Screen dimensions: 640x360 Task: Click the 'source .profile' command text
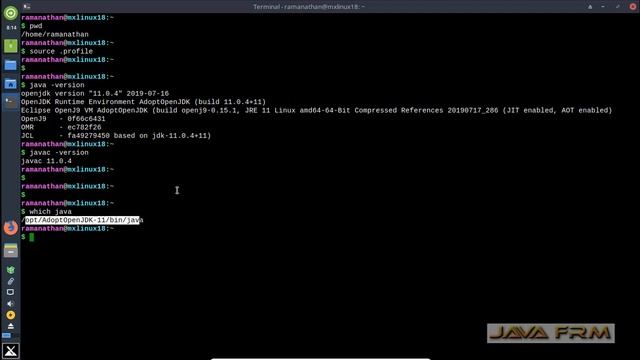tap(61, 51)
